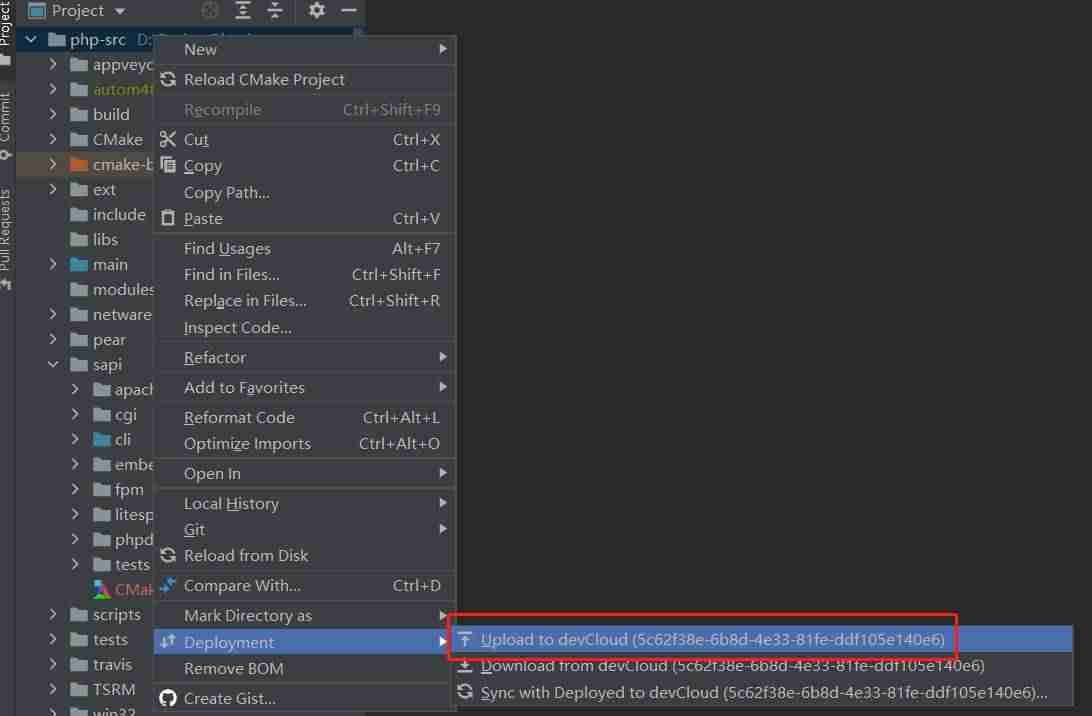Collapse the php-src root node

point(31,40)
